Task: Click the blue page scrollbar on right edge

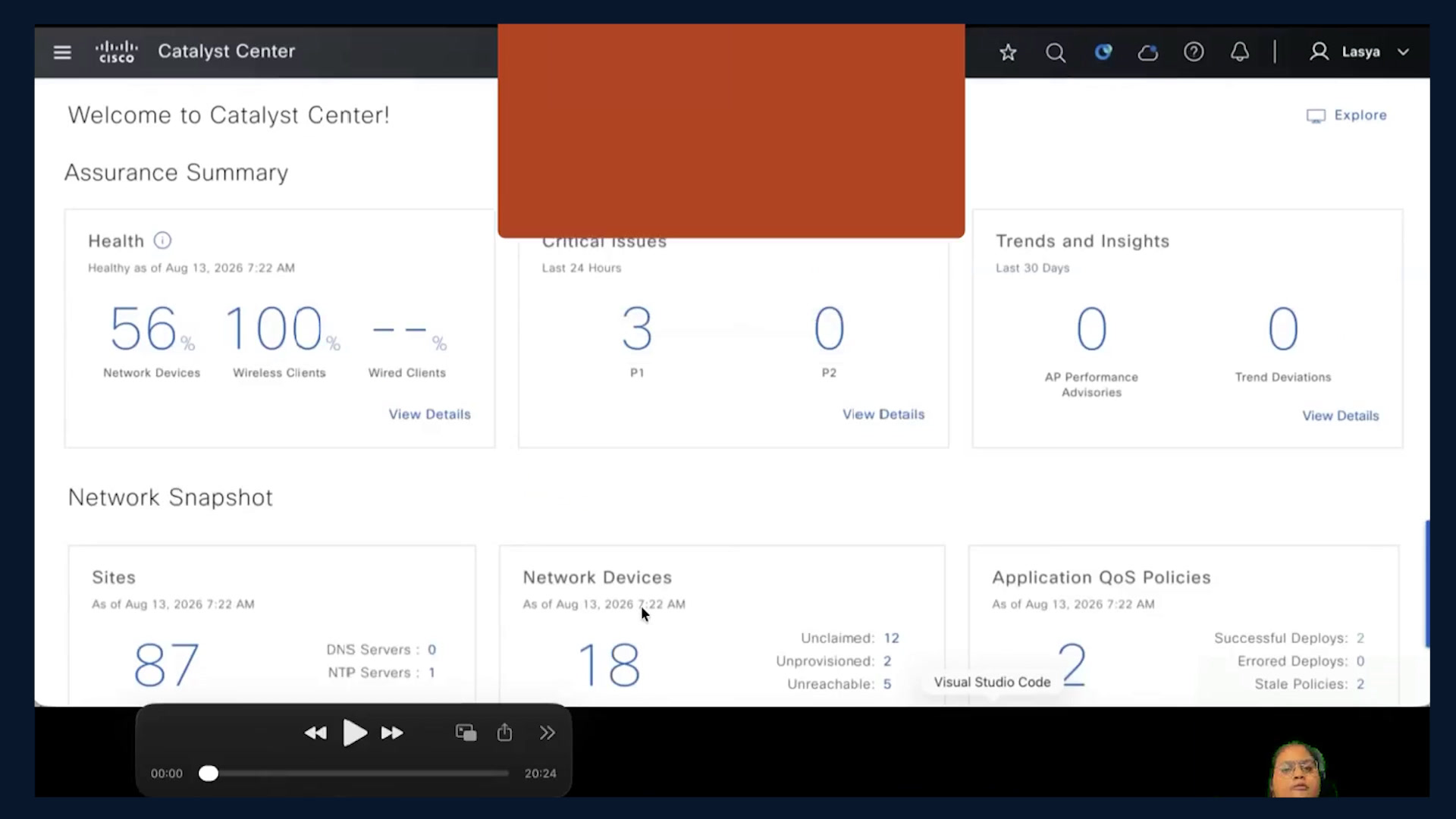Action: click(1427, 584)
